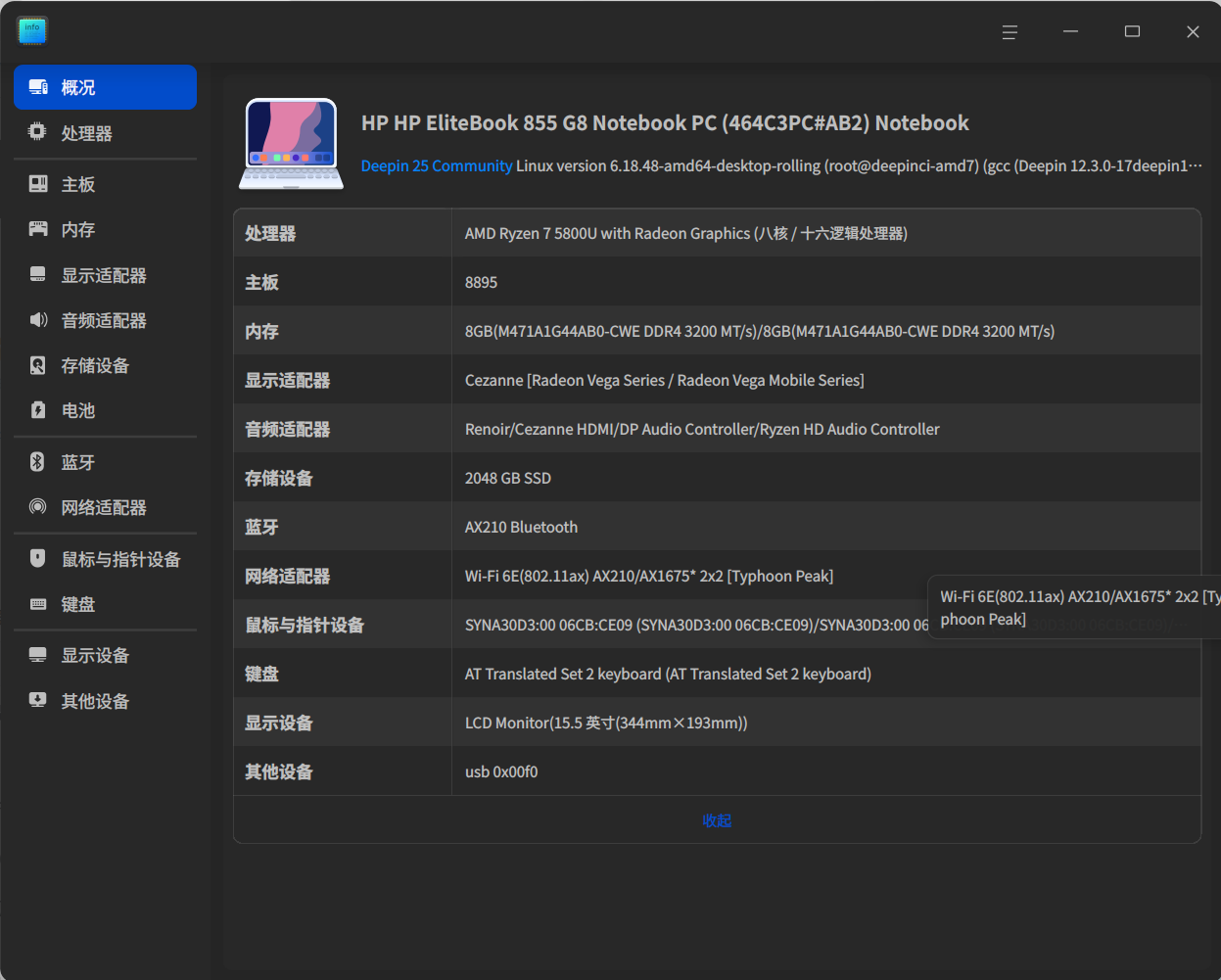Screen dimensions: 1221x980
Task: Go to 主板 motherboard in the sidebar
Action: tap(105, 184)
